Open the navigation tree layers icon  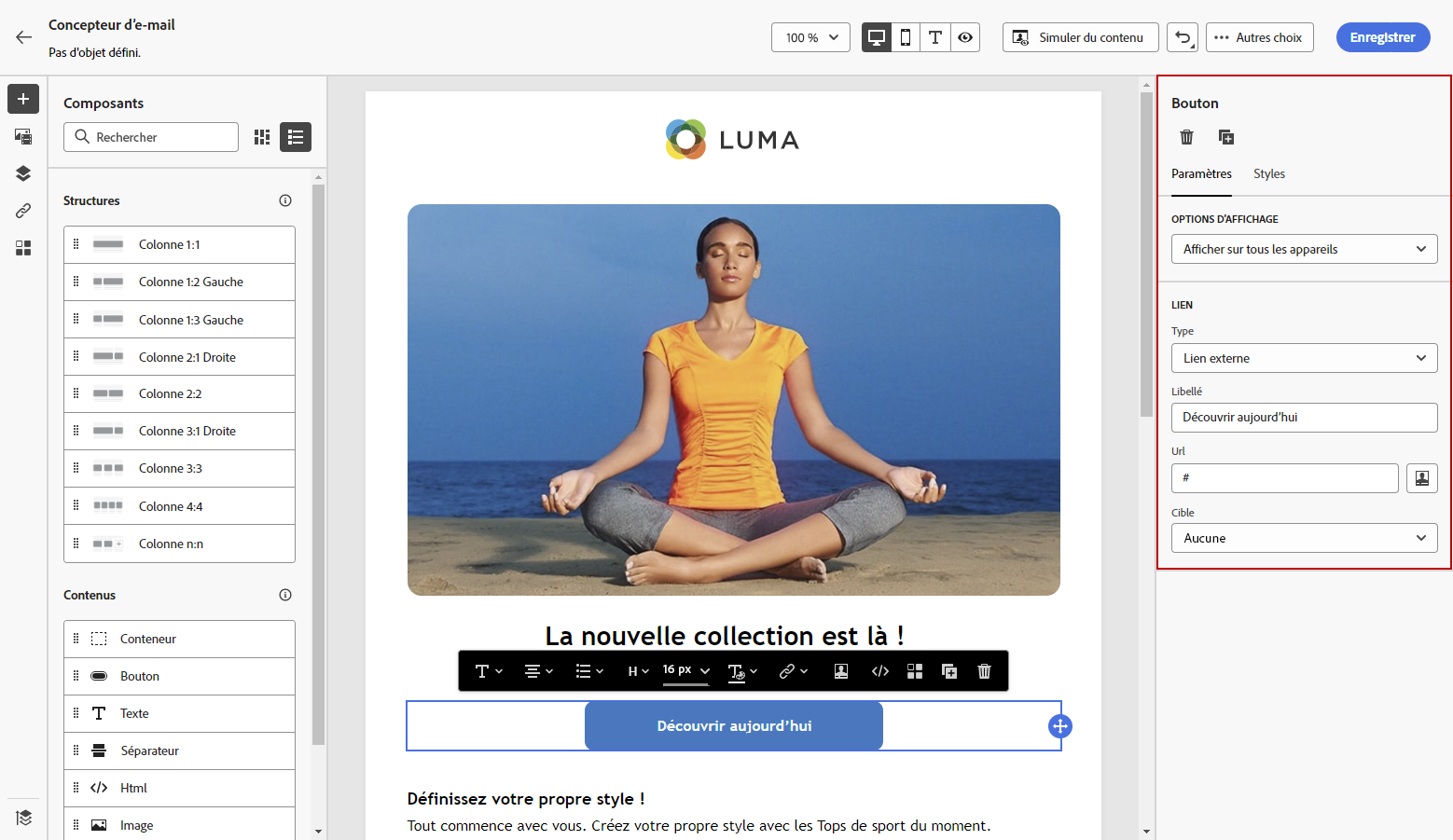click(23, 173)
